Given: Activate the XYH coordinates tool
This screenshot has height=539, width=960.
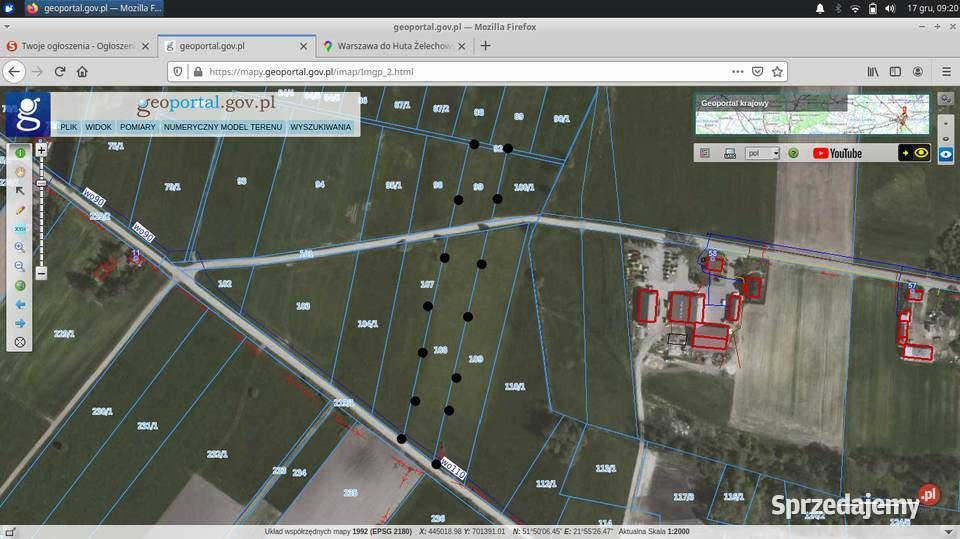Looking at the screenshot, I should point(20,229).
